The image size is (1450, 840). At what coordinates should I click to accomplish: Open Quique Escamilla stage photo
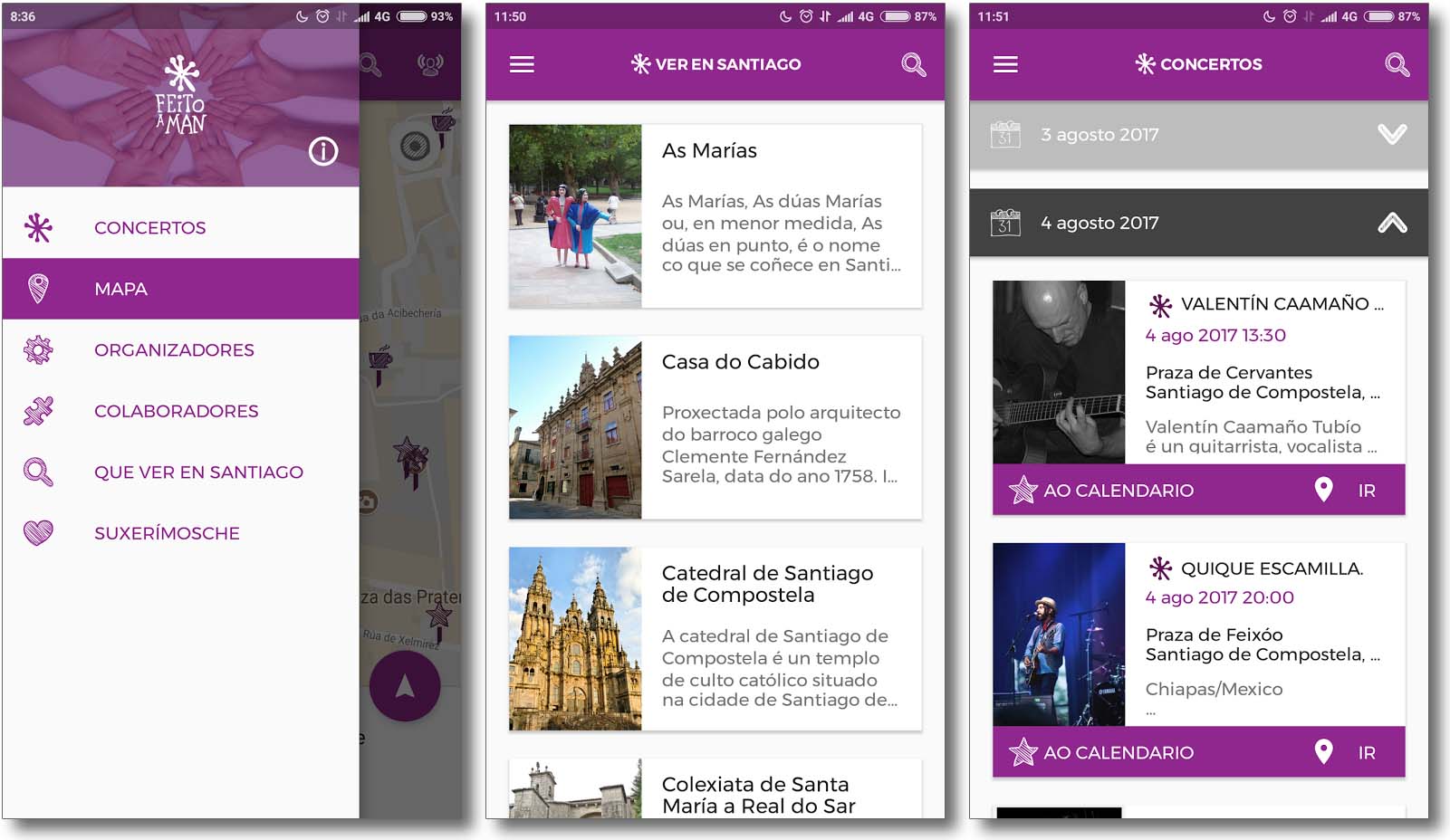tap(1059, 635)
